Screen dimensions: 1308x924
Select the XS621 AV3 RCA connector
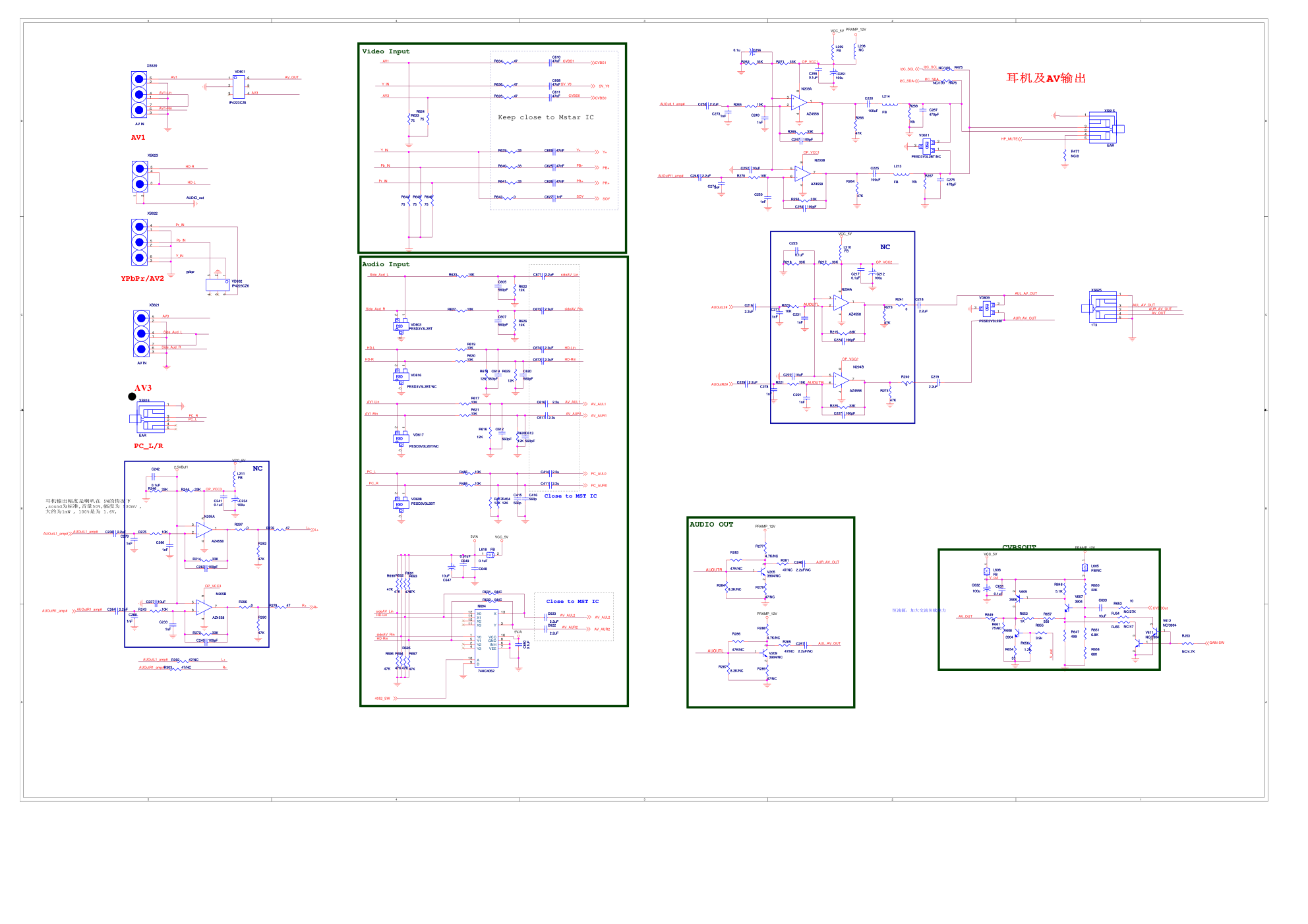[x=141, y=334]
